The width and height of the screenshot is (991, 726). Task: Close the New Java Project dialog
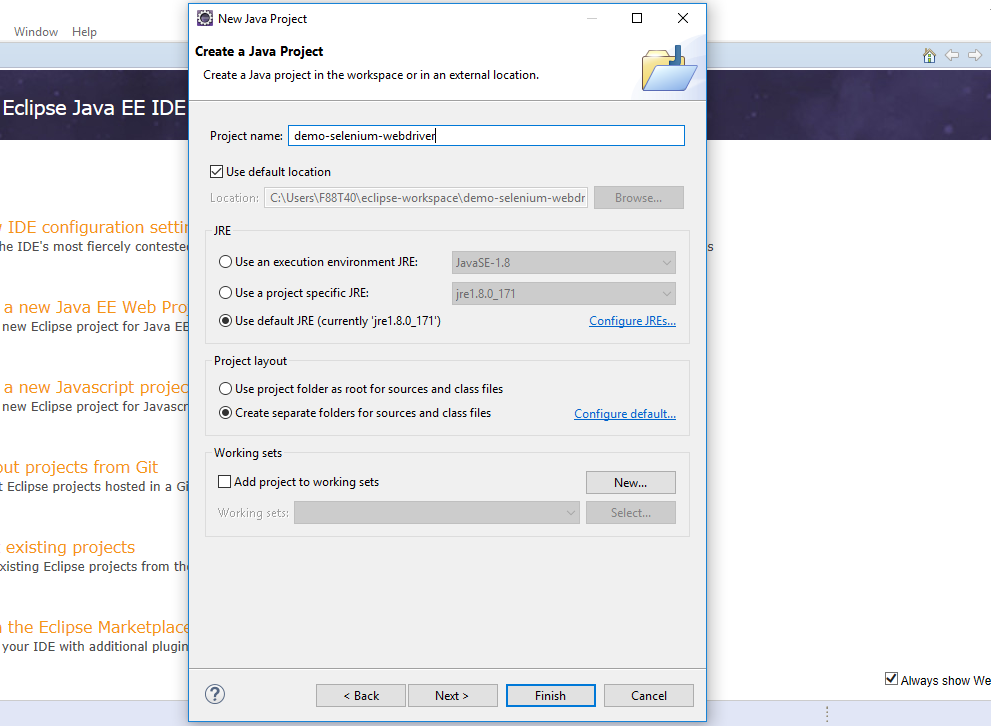tap(683, 18)
